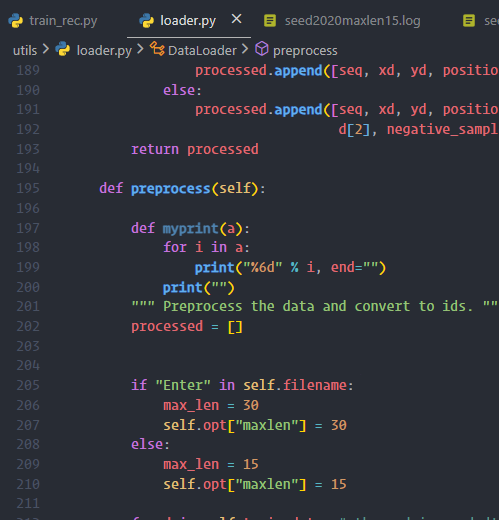Click 'max_len = 15' on line 209
499x520 pixels.
click(211, 464)
